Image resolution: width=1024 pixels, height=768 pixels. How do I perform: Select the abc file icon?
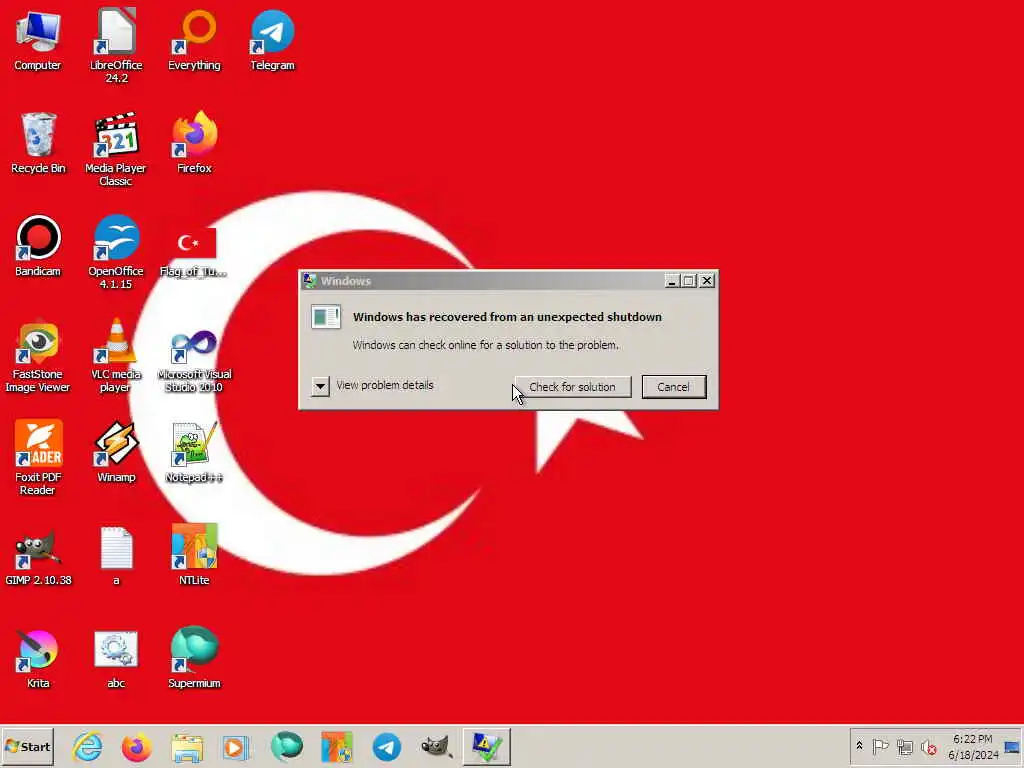click(x=116, y=658)
